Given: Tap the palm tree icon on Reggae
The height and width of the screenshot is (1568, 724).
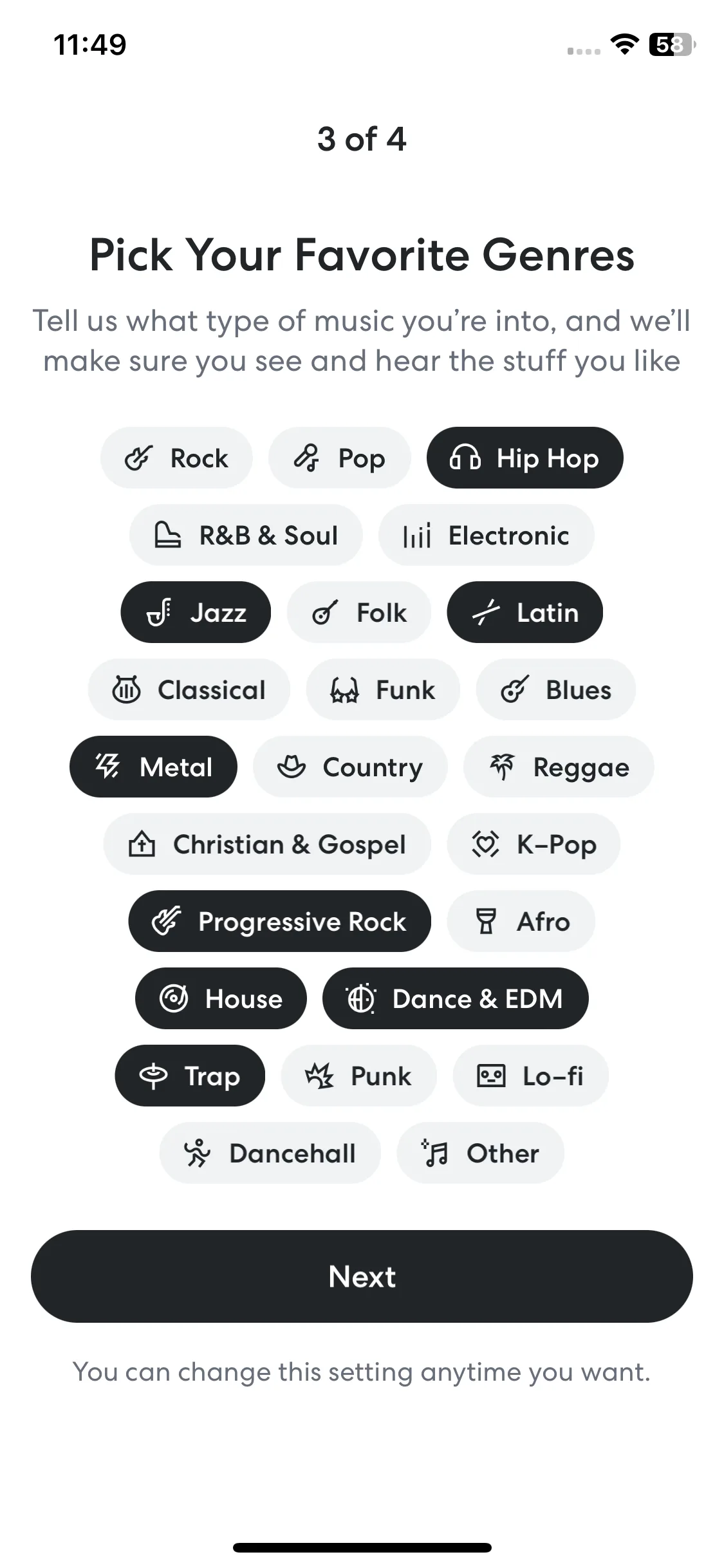Looking at the screenshot, I should tap(502, 767).
